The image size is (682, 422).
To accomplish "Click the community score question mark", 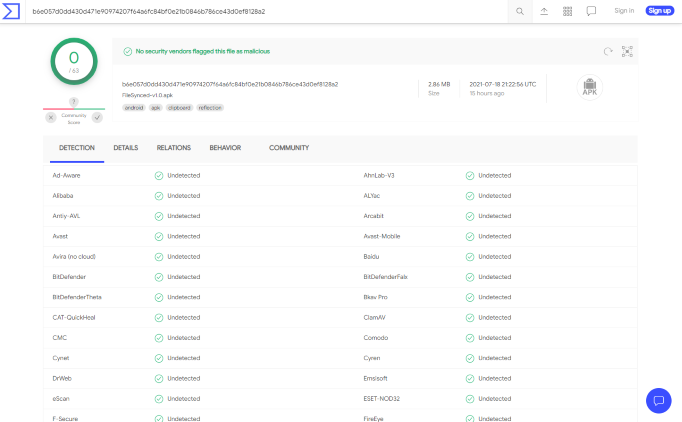I will (x=74, y=102).
